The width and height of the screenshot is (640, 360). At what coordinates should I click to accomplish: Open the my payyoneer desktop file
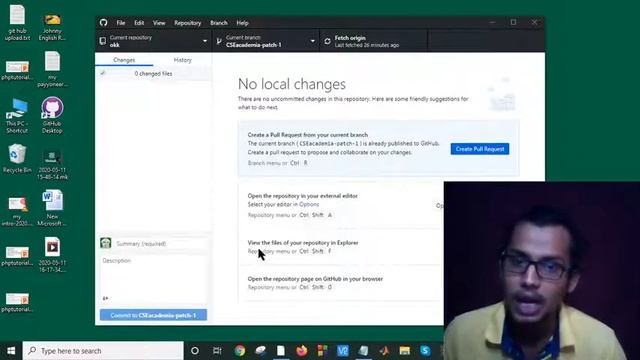click(52, 69)
